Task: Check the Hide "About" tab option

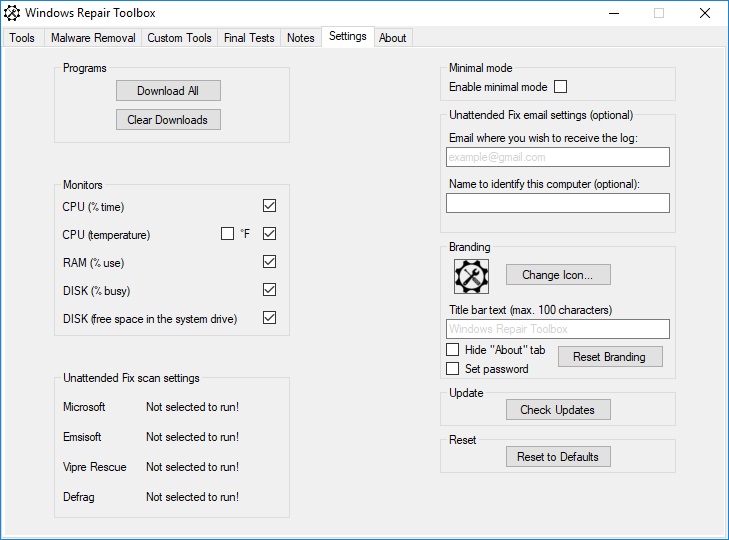Action: pyautogui.click(x=452, y=349)
